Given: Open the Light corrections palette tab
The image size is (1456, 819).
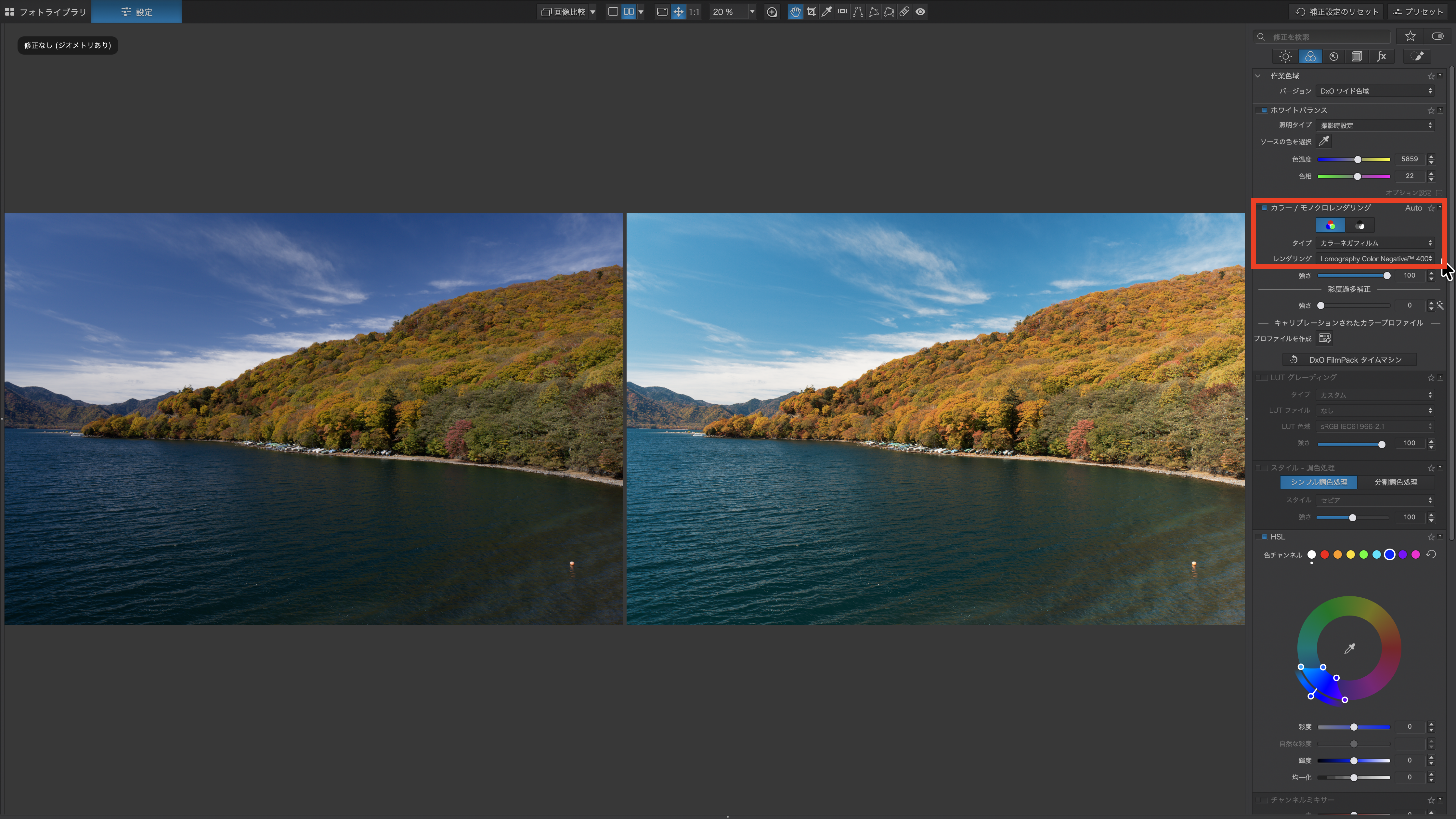Looking at the screenshot, I should coord(1285,57).
